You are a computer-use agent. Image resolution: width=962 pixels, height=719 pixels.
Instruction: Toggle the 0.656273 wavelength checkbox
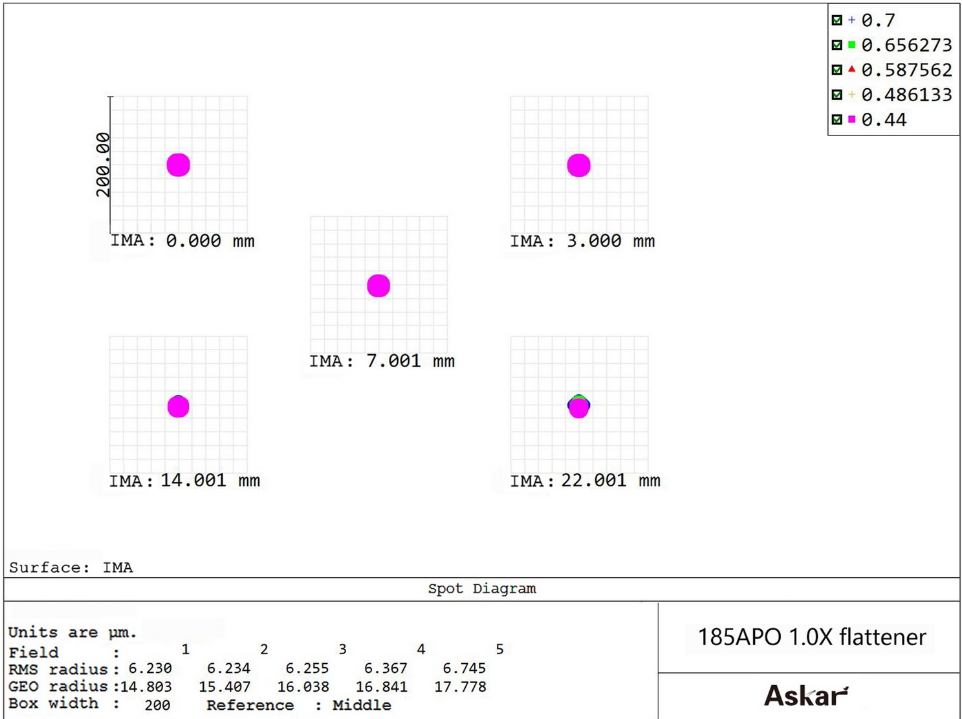(836, 45)
